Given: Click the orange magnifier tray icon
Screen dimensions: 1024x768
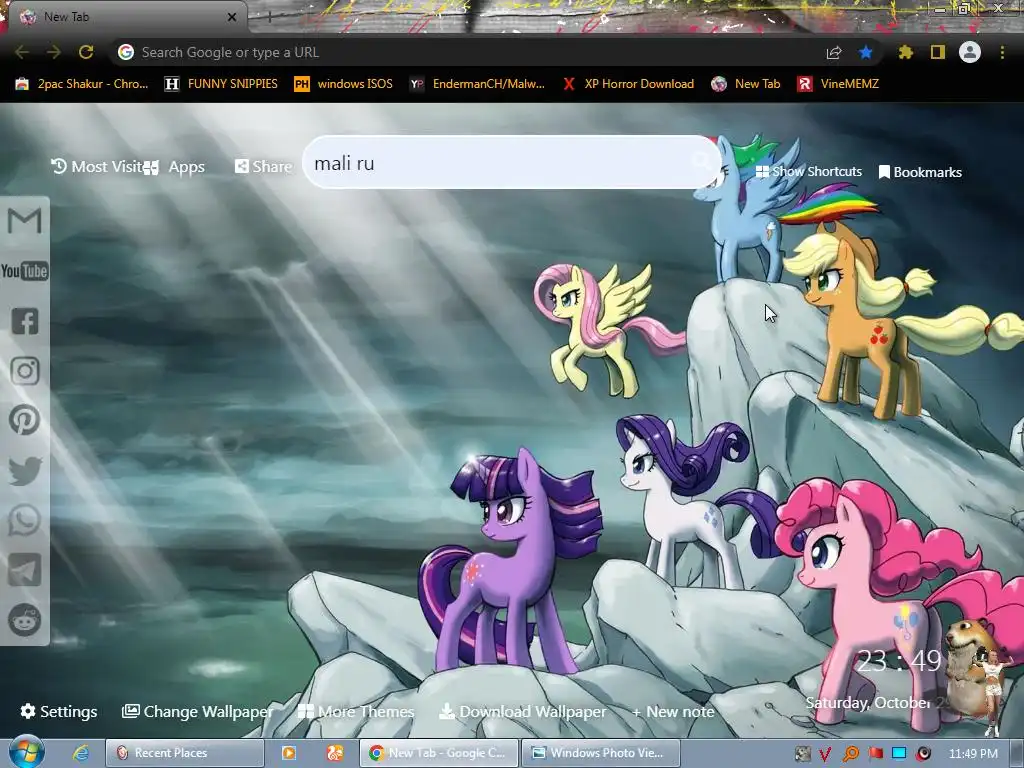Looking at the screenshot, I should [x=851, y=754].
